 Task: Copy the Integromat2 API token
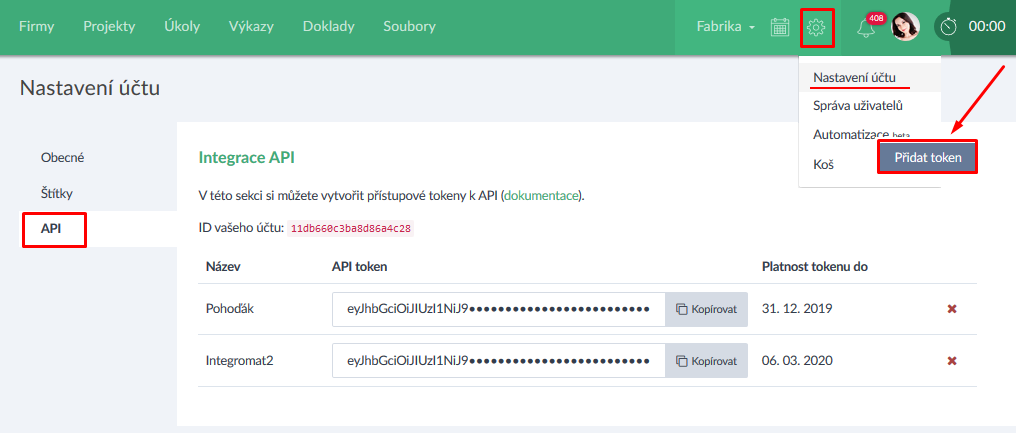[x=707, y=361]
